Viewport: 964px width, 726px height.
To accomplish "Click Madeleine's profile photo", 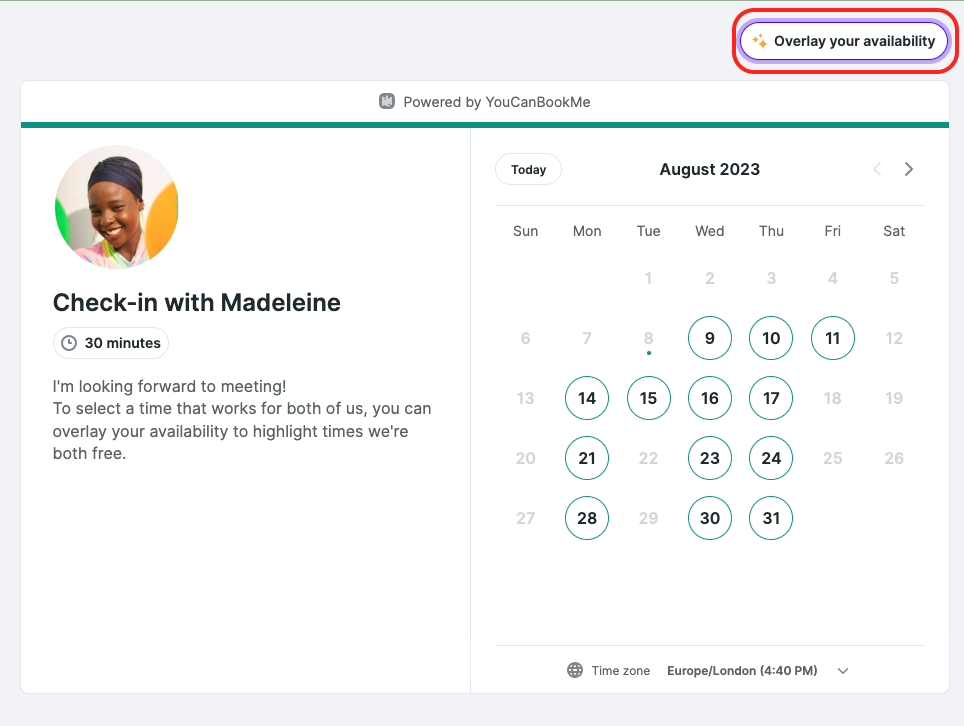I will click(x=117, y=207).
